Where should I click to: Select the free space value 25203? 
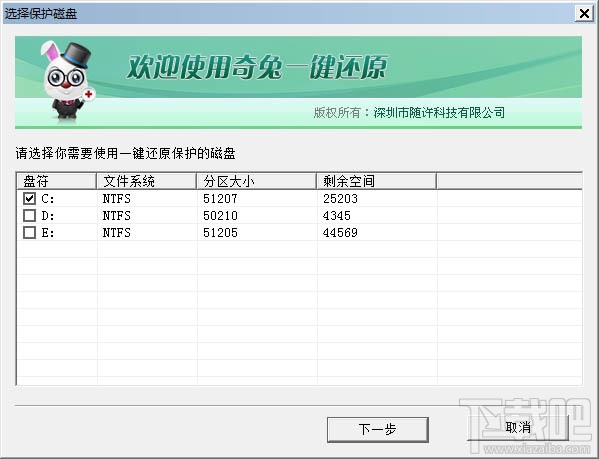pos(340,199)
